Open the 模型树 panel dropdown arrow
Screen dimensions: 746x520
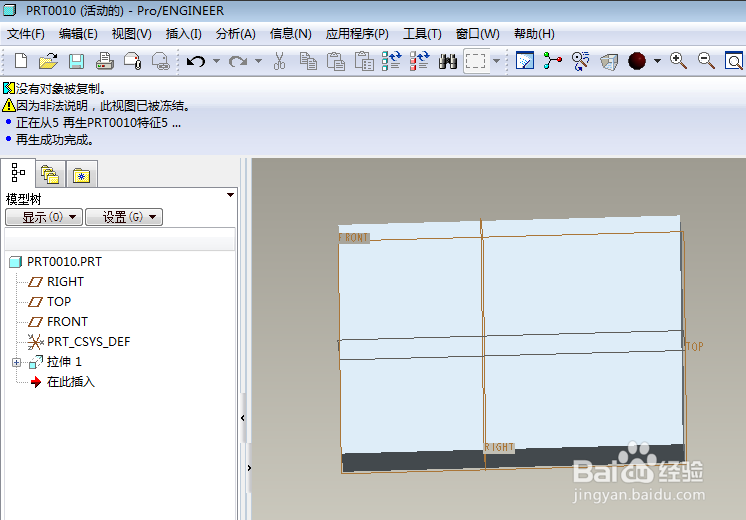[x=230, y=195]
